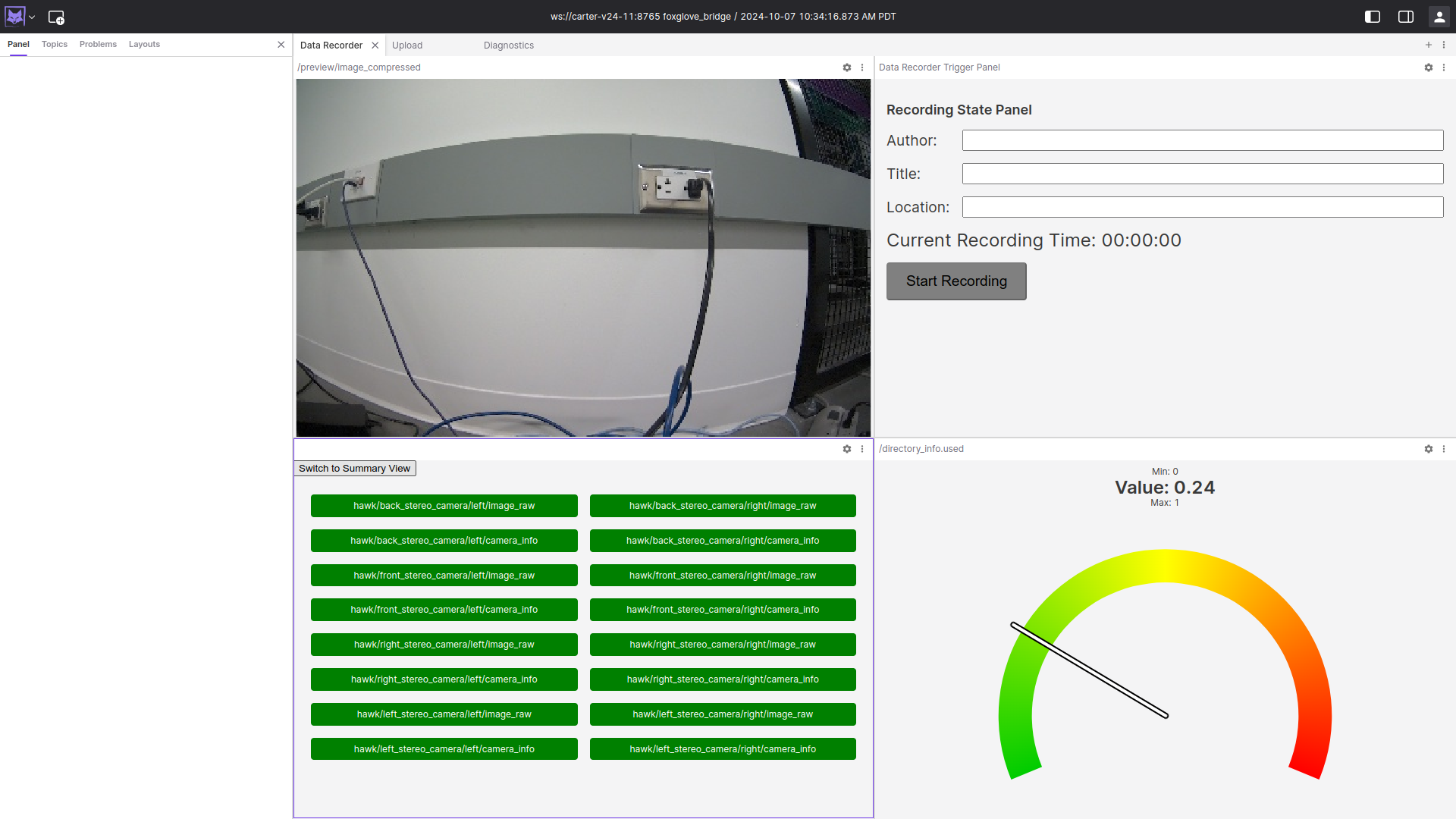Open the user account icon
This screenshot has width=1456, height=819.
[1439, 16]
